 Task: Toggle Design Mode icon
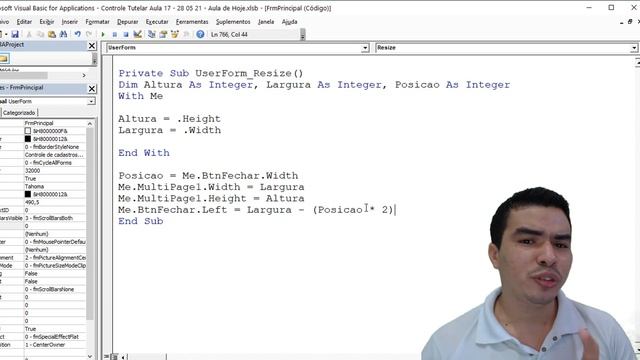(x=138, y=34)
